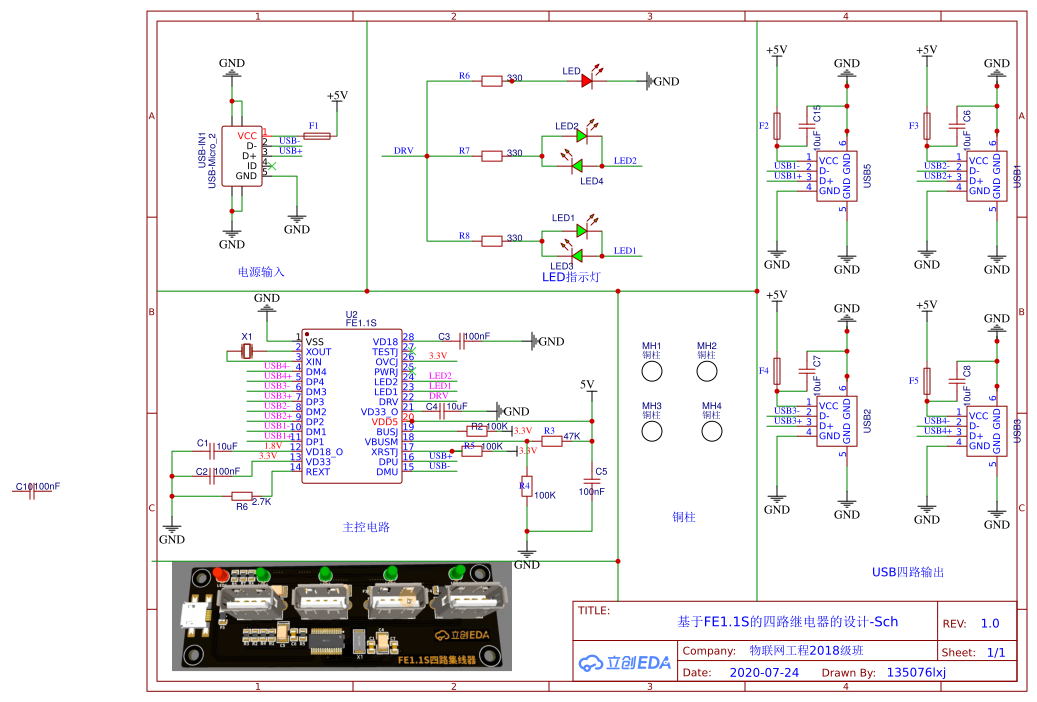This screenshot has height=702, width=1037.
Task: Select the FE1.1S main chip U2
Action: tap(350, 405)
